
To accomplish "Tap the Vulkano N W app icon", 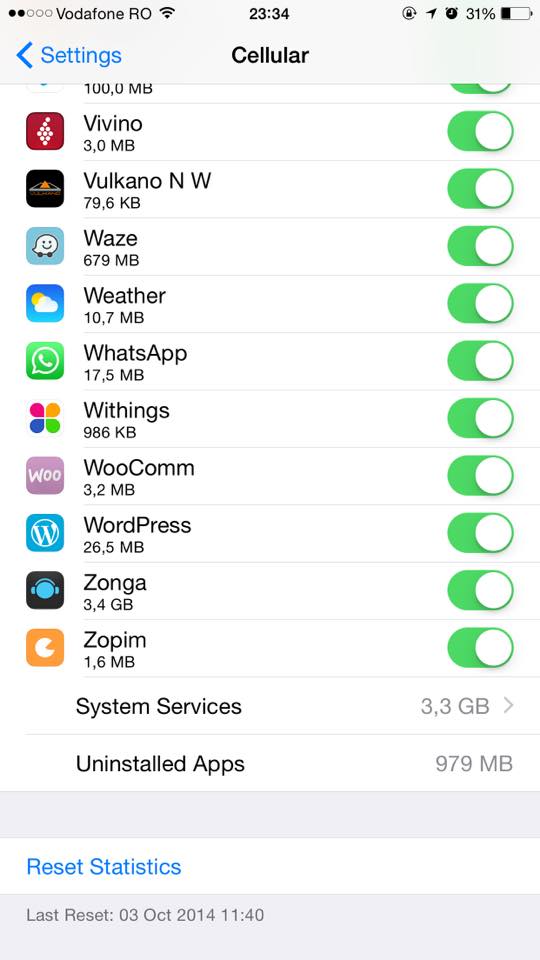I will [x=45, y=189].
